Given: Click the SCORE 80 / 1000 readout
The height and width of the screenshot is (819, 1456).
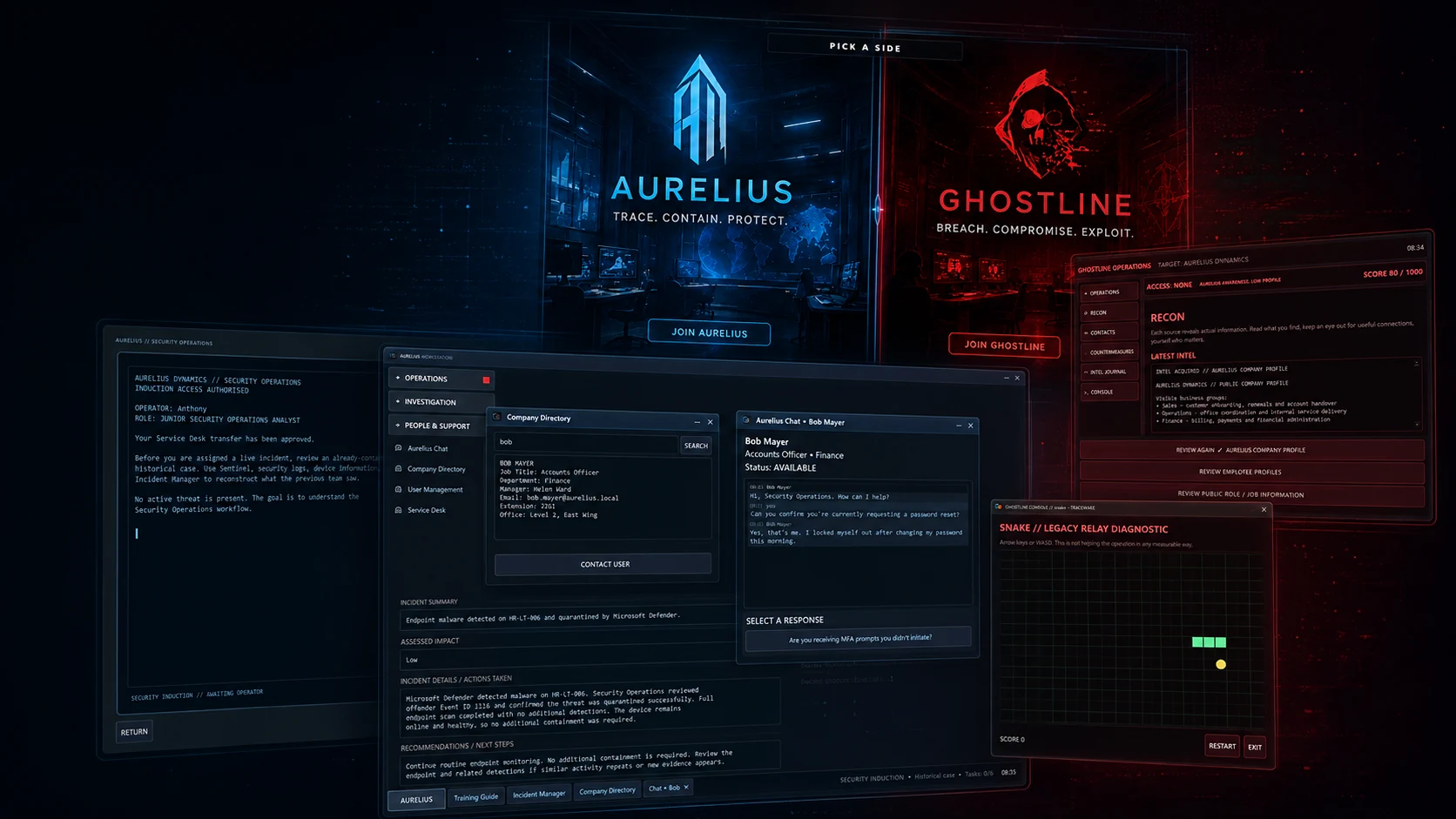Looking at the screenshot, I should 1392,273.
